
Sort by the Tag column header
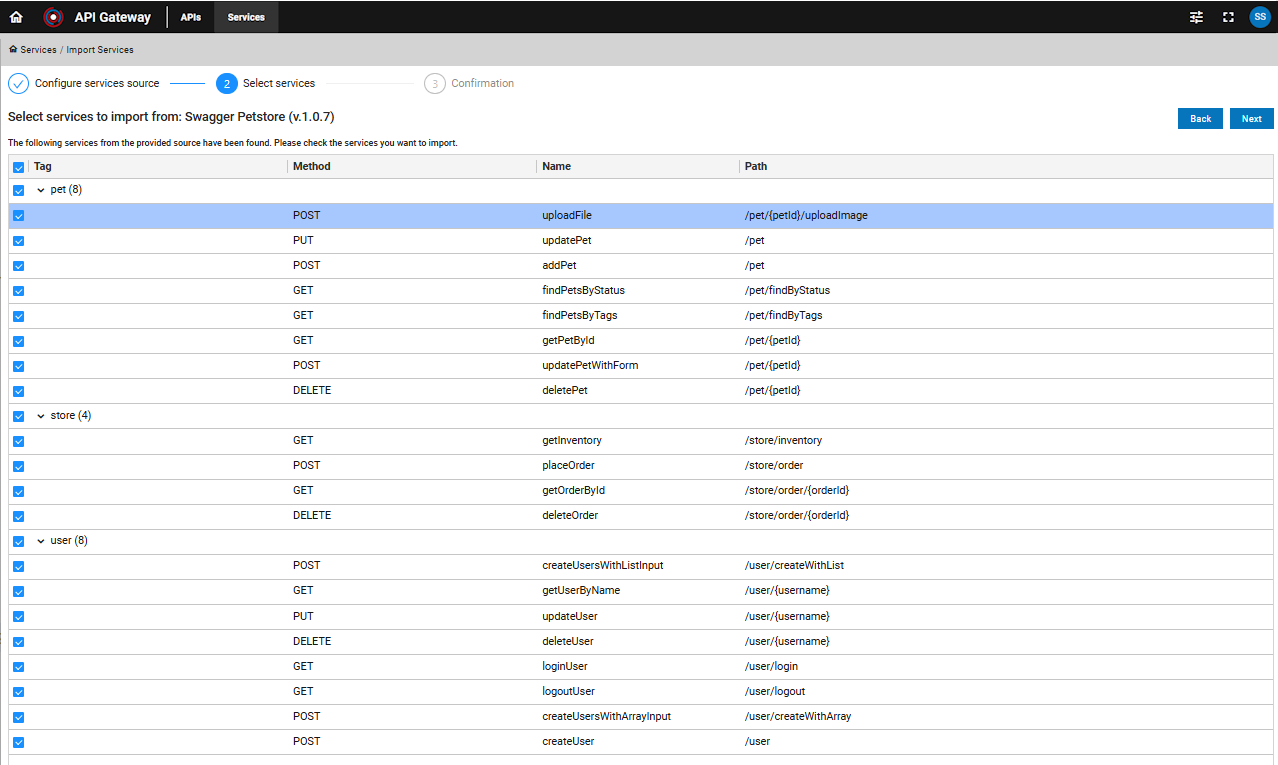tap(42, 166)
